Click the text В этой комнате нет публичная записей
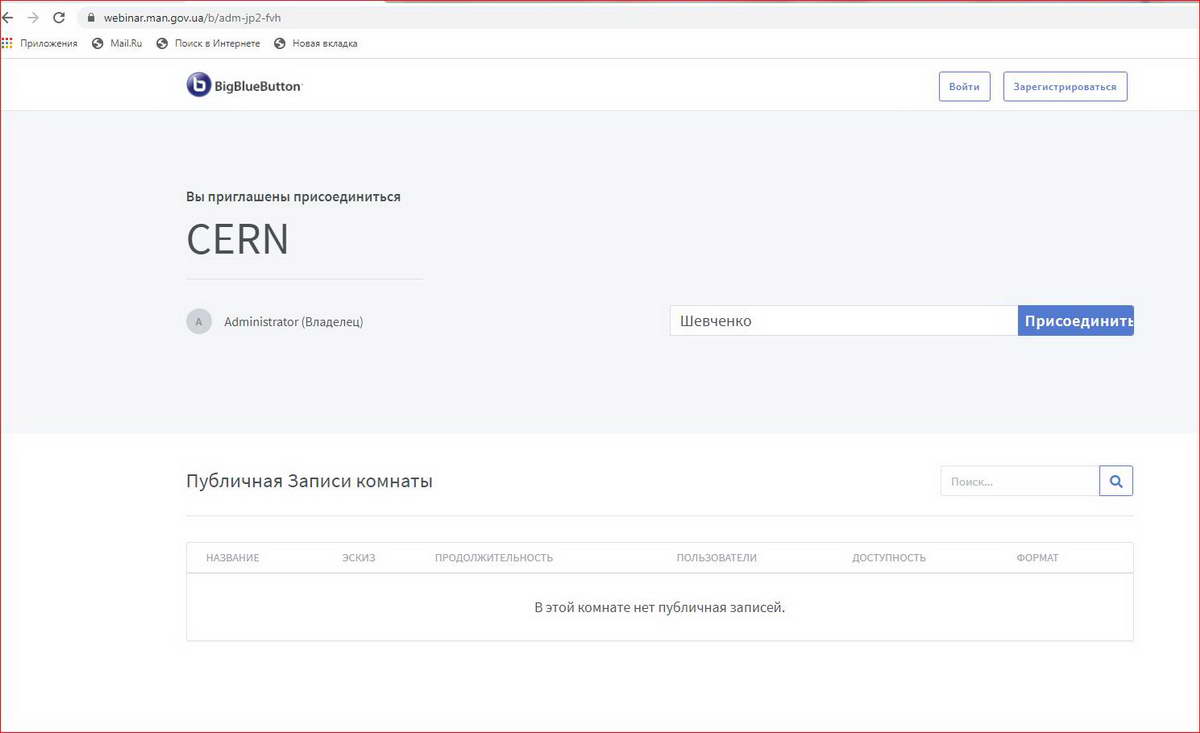Image resolution: width=1200 pixels, height=733 pixels. point(660,607)
